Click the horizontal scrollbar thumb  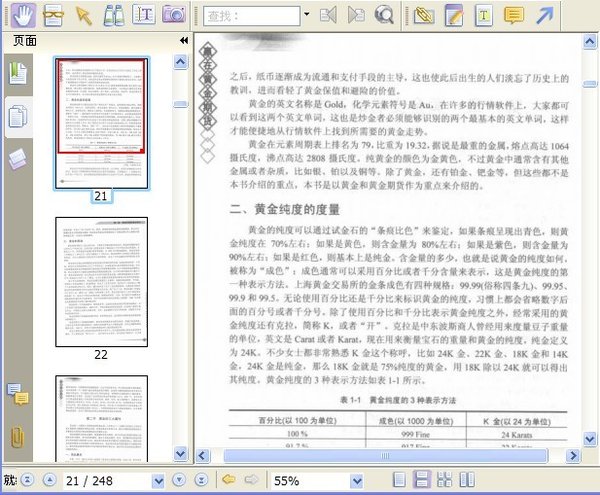(x=385, y=456)
